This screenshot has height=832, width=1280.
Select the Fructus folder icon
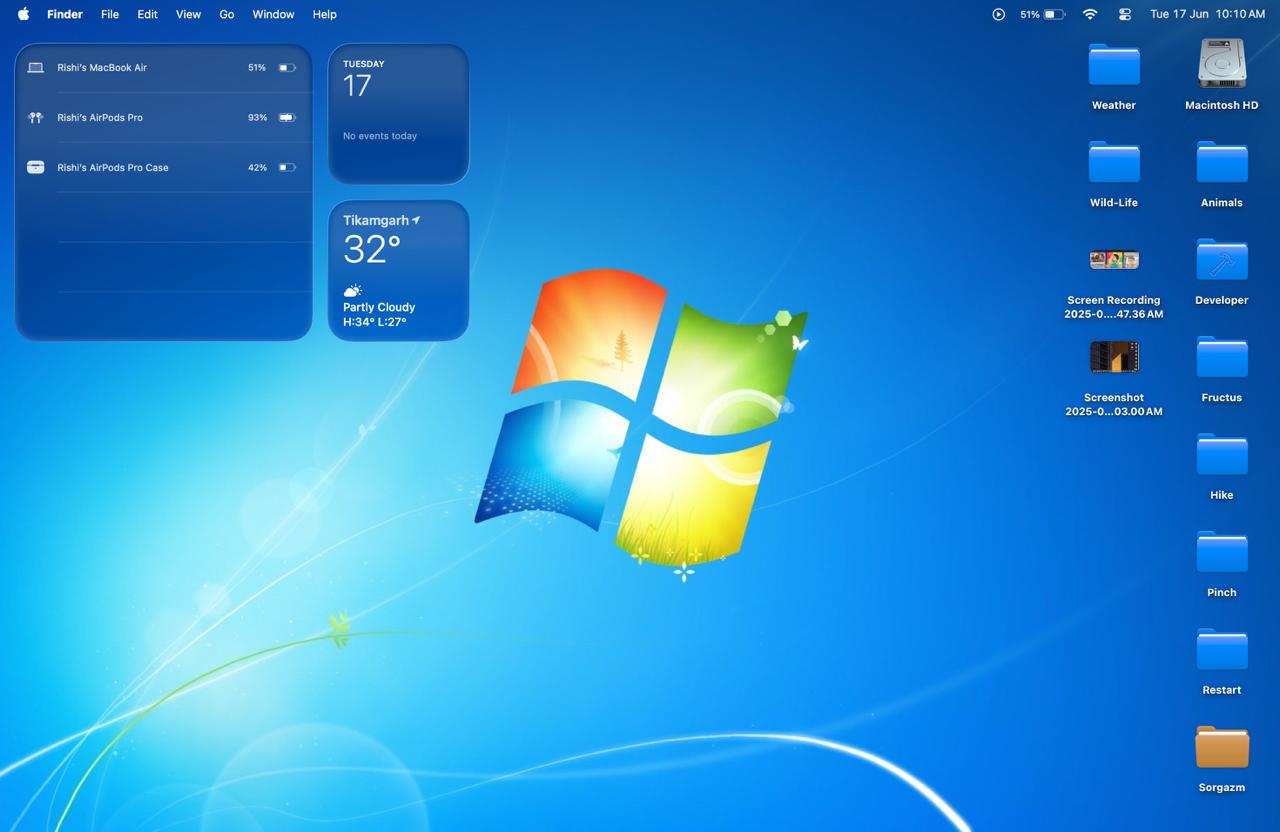[1222, 357]
